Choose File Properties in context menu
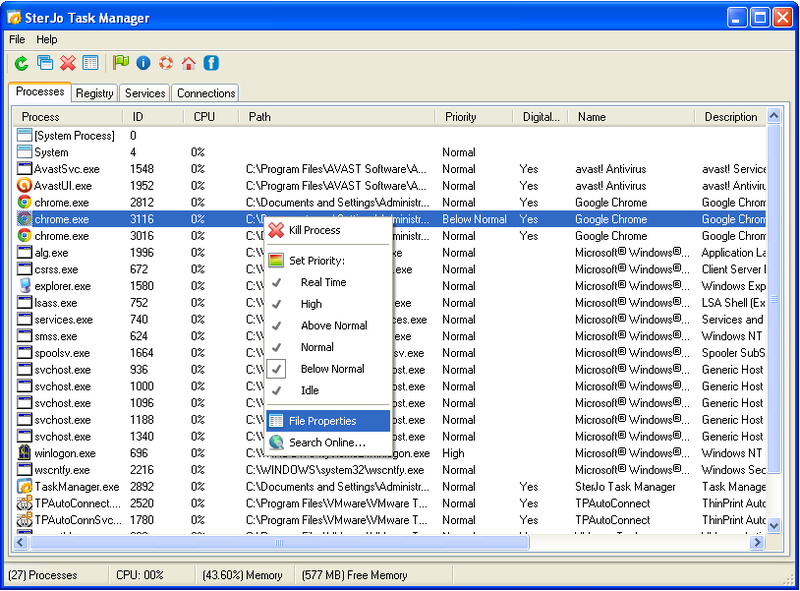This screenshot has width=800, height=591. (x=328, y=421)
